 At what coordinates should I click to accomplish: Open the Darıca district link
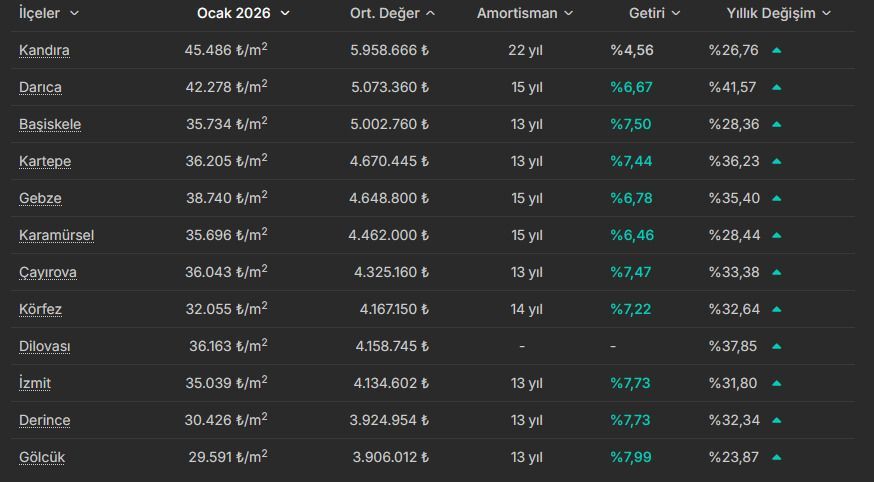pos(40,87)
